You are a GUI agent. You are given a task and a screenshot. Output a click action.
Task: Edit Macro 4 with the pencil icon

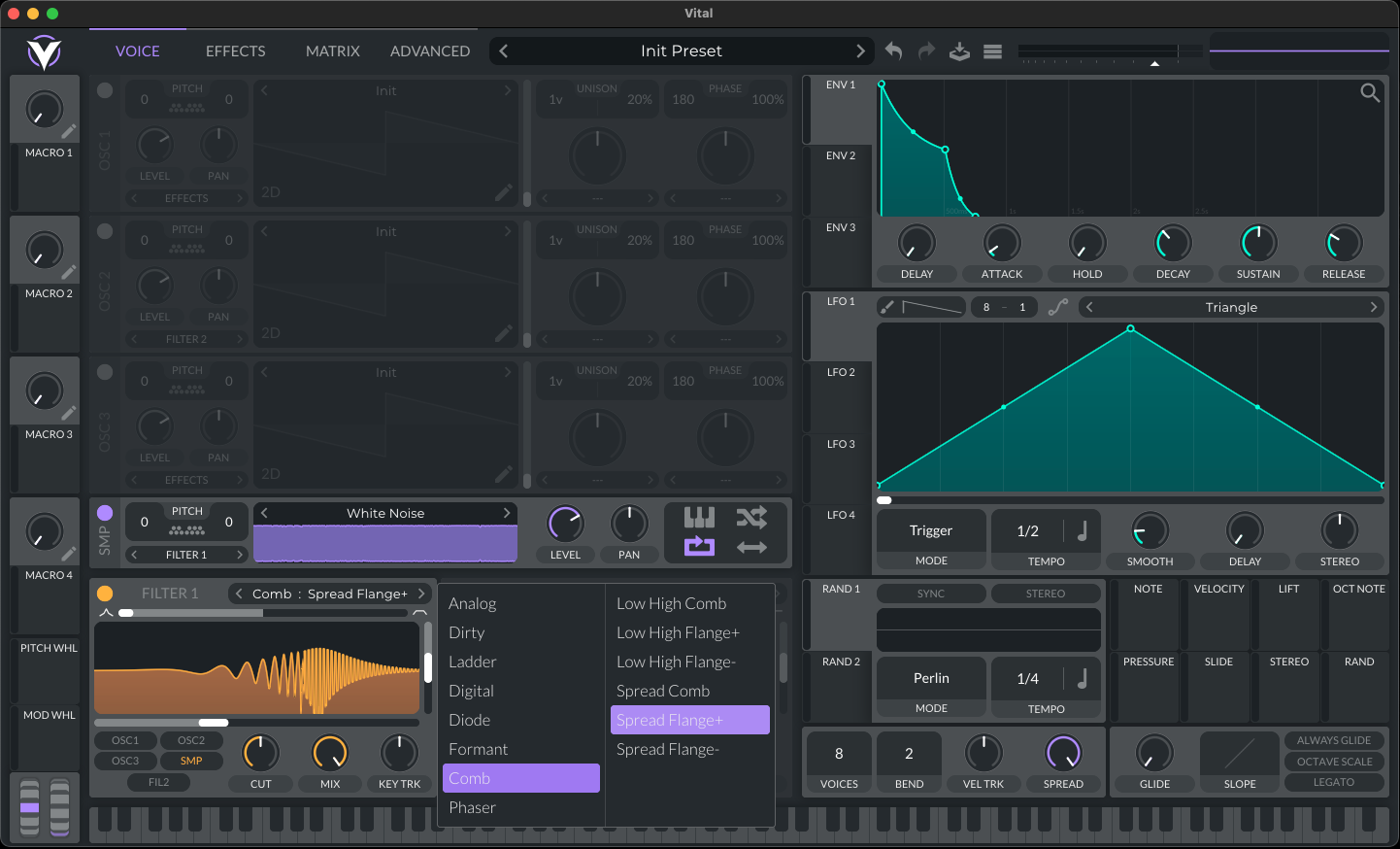tap(69, 554)
